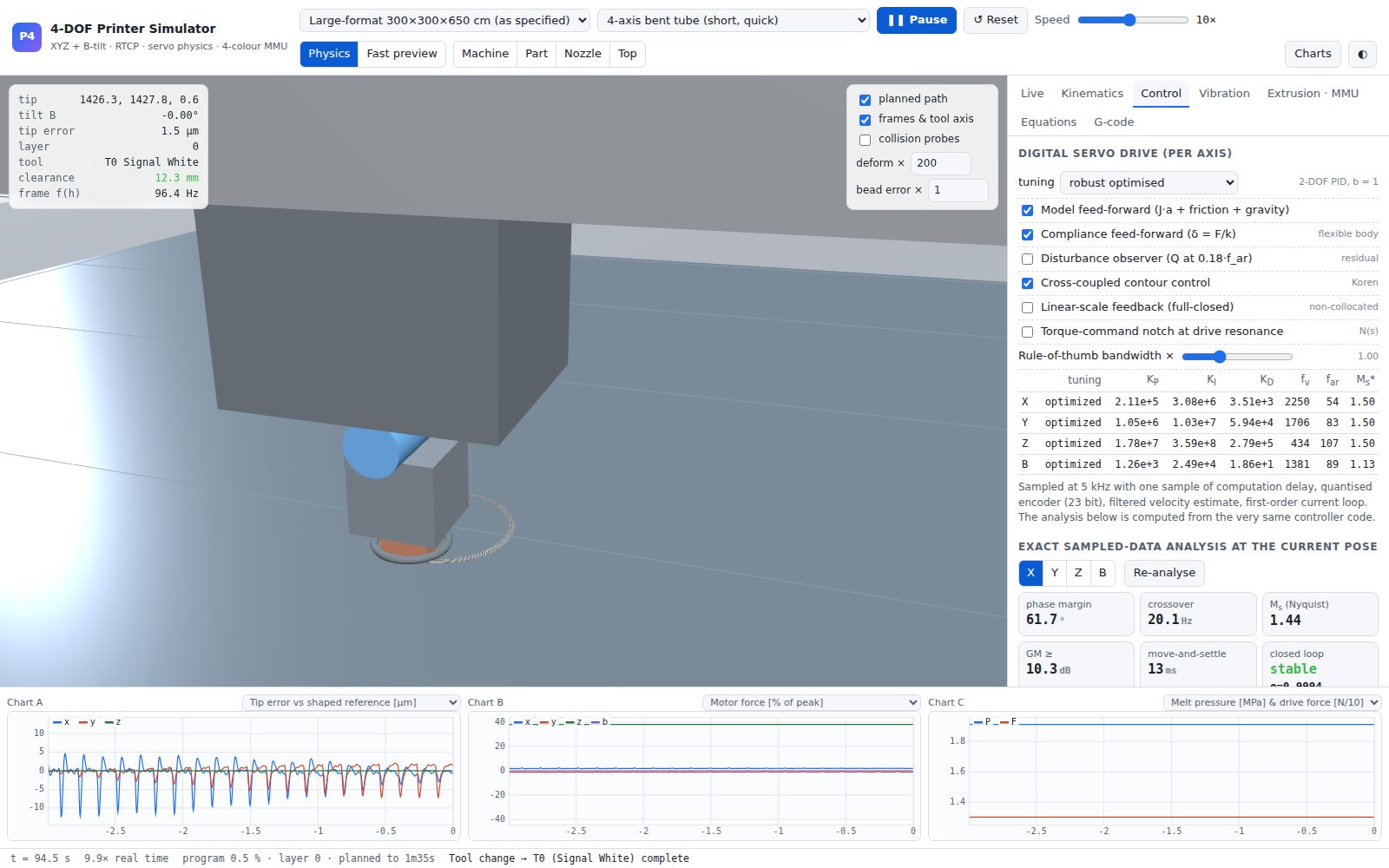The width and height of the screenshot is (1389, 868).
Task: Open the G-code tab
Action: (x=1114, y=122)
